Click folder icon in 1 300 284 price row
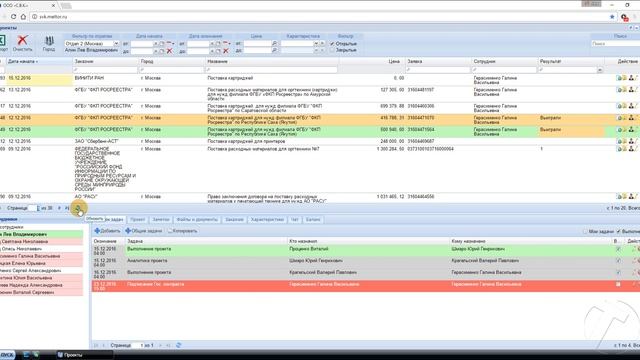 624,149
